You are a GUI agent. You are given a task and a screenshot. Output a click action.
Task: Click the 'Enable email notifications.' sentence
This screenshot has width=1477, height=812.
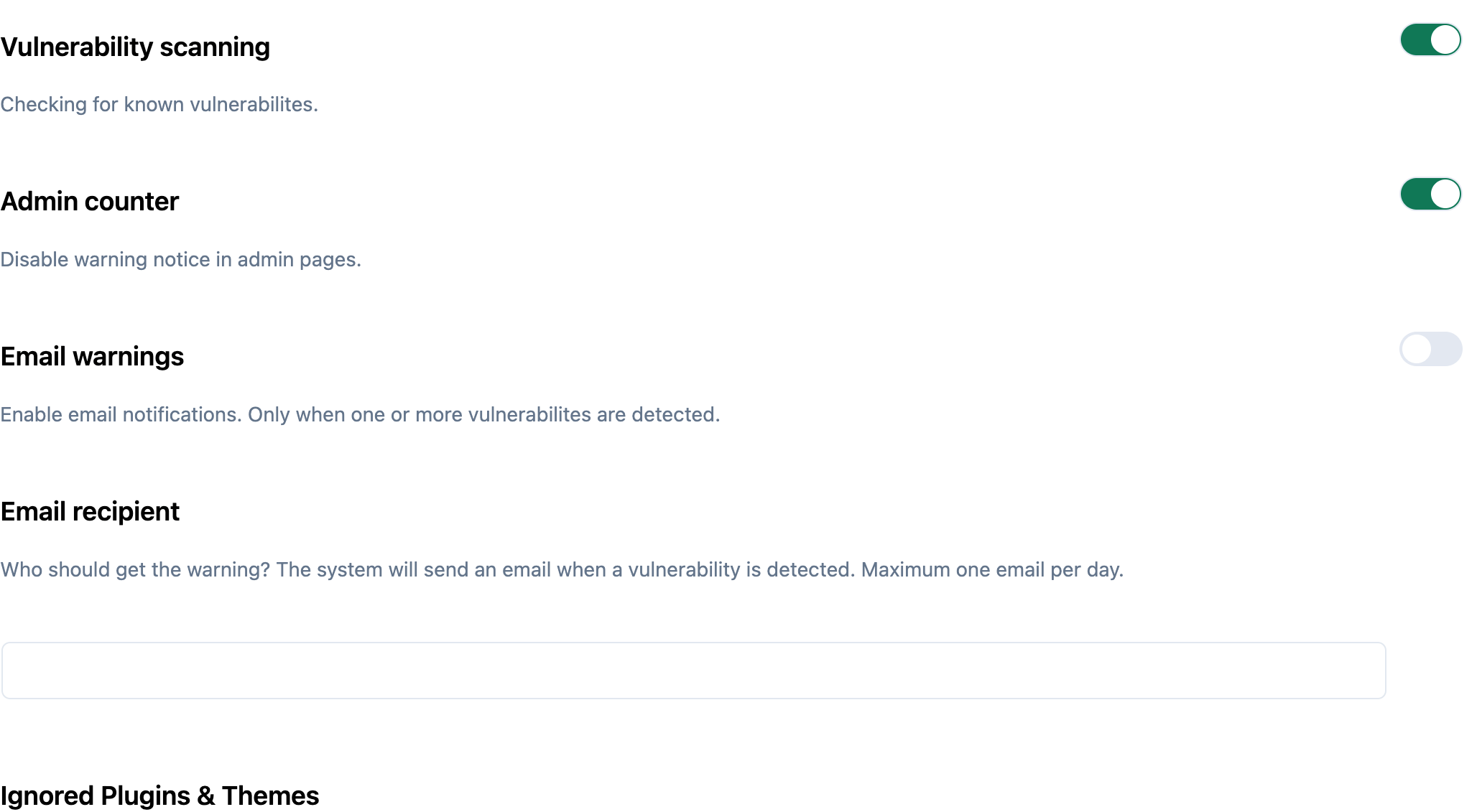point(121,415)
